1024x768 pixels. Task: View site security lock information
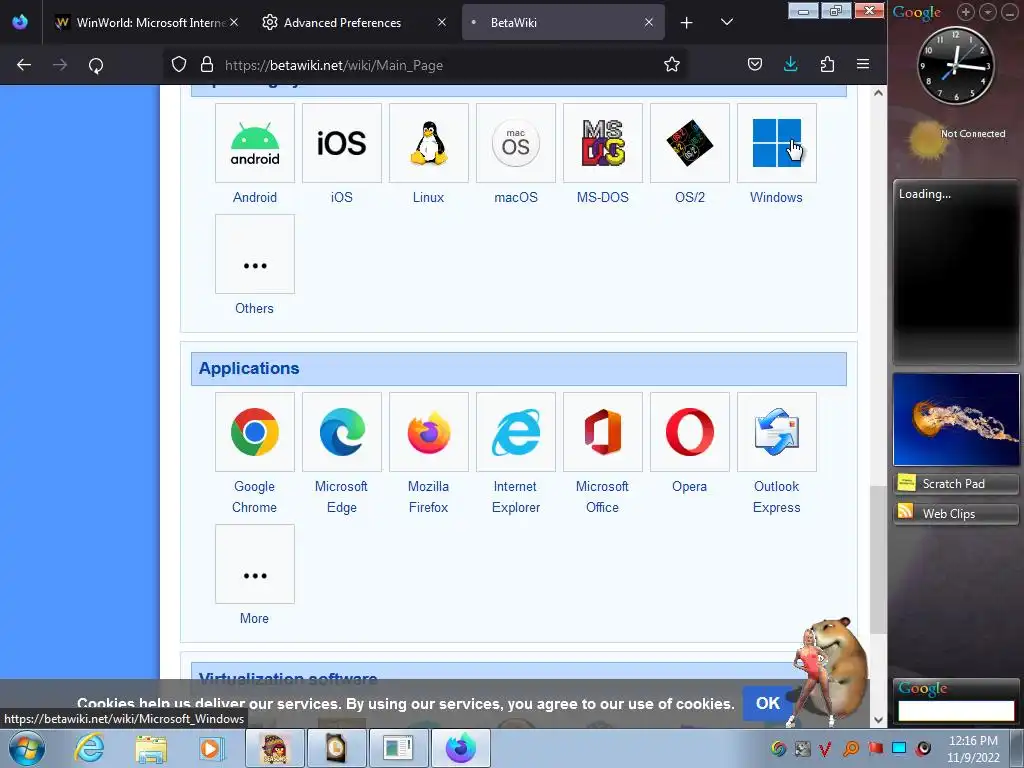click(x=207, y=64)
